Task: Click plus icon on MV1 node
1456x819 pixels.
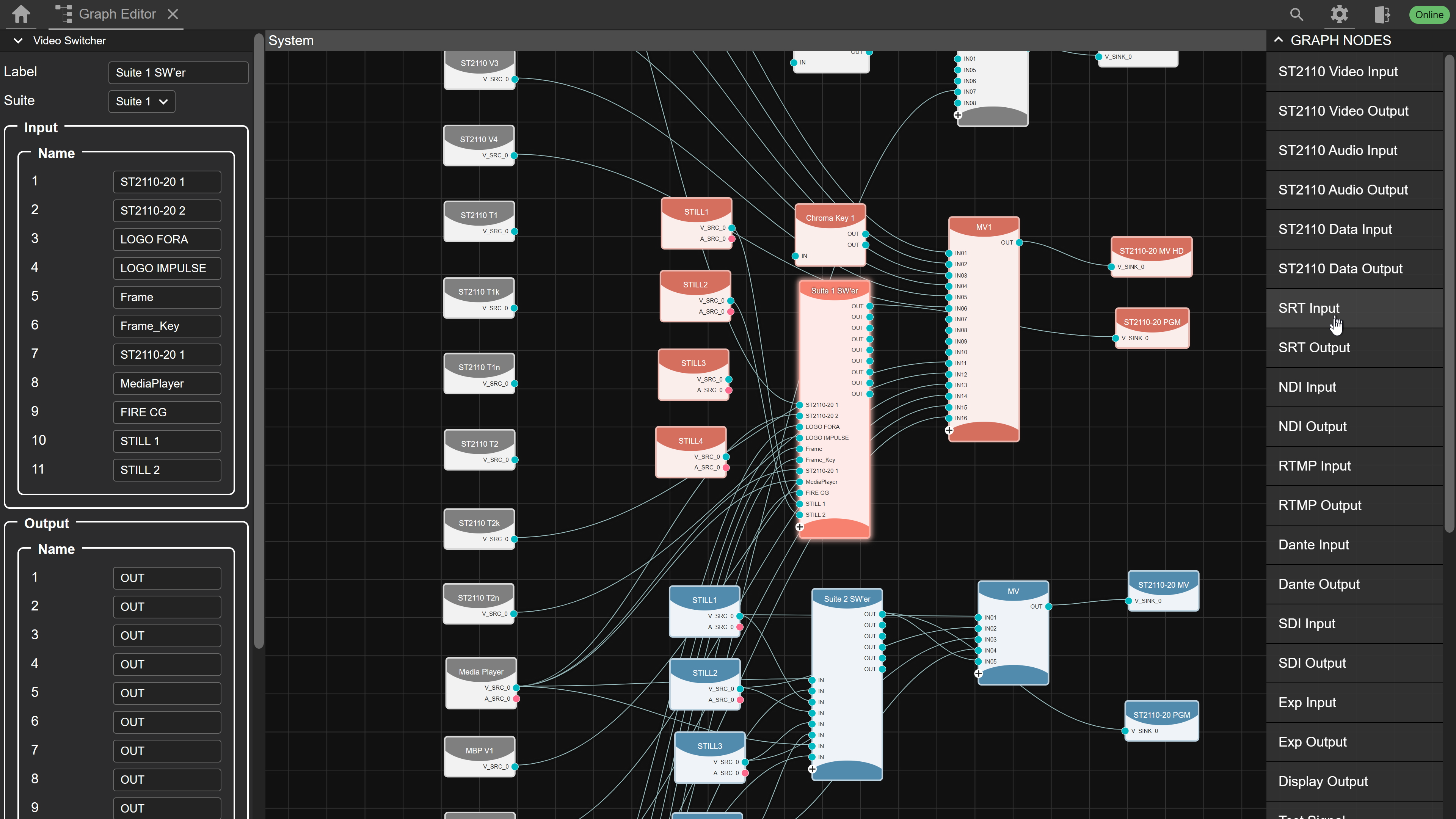Action: pos(949,430)
